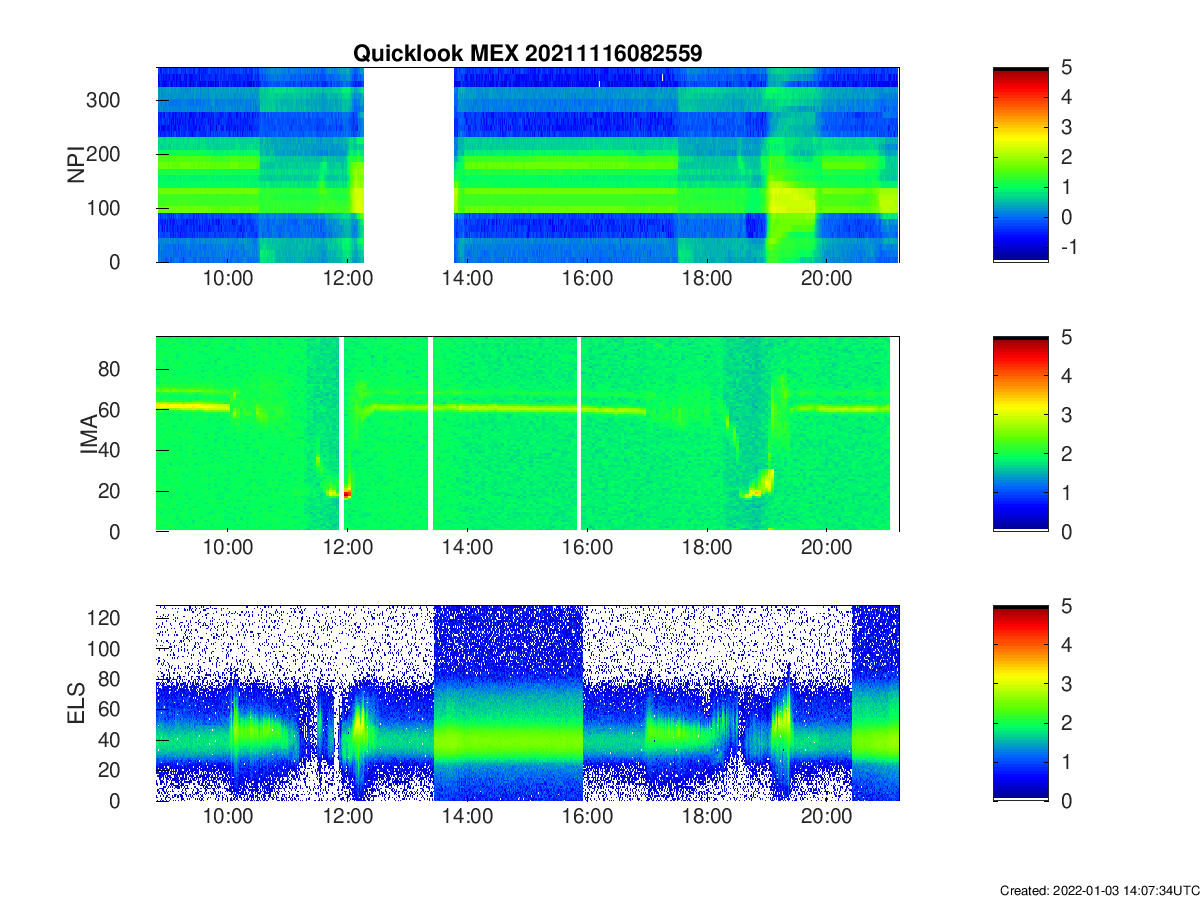Click the '14:00' tick under NPI plot
This screenshot has width=1200, height=900.
click(467, 280)
